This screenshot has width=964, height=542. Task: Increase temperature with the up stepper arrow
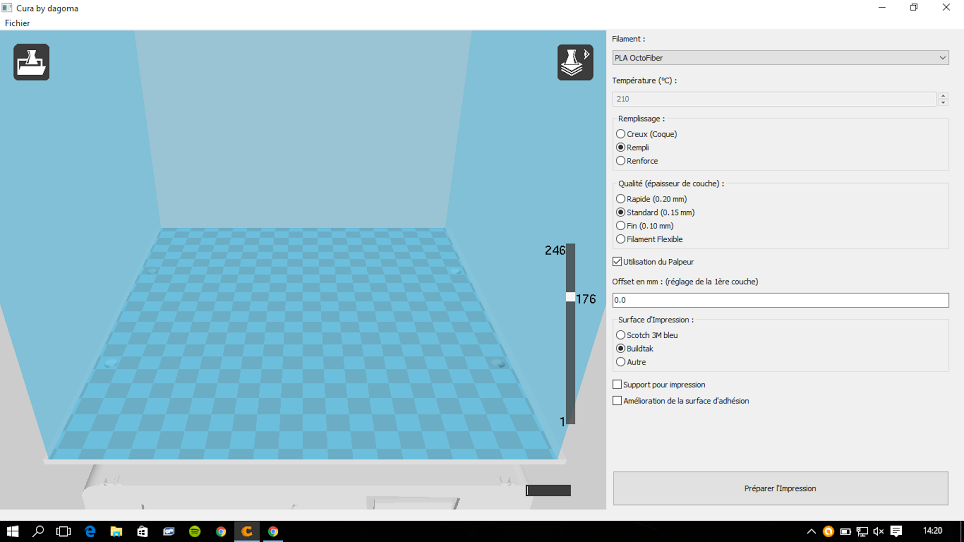coord(943,95)
